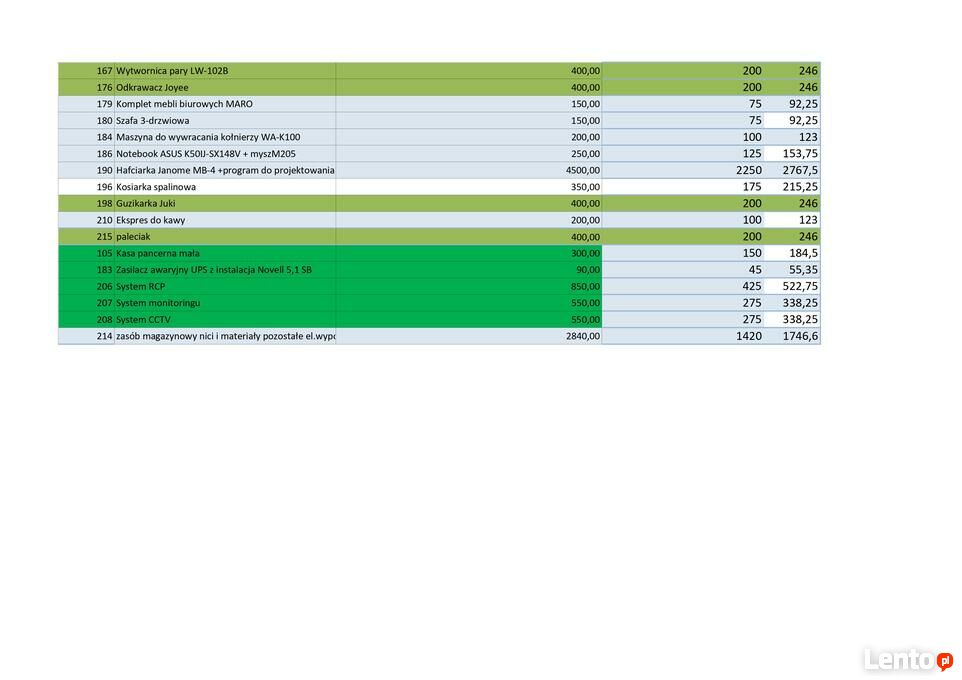Select value 125 in Notebook row

click(683, 153)
